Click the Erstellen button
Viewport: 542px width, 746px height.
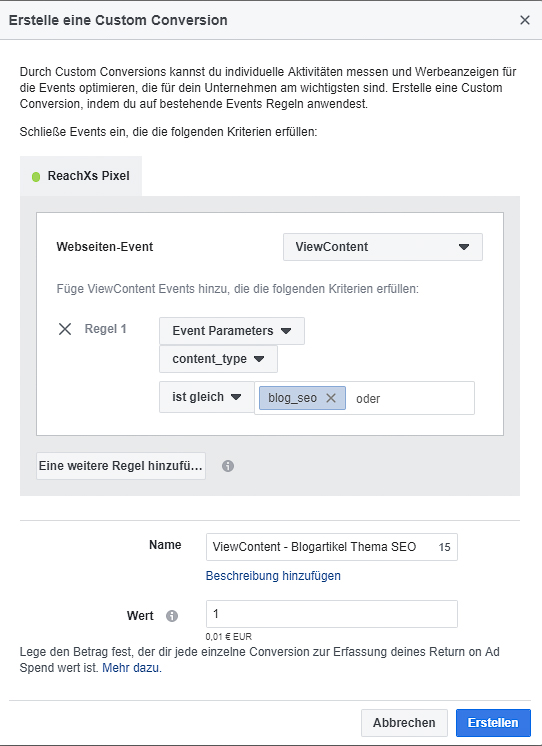(x=493, y=723)
